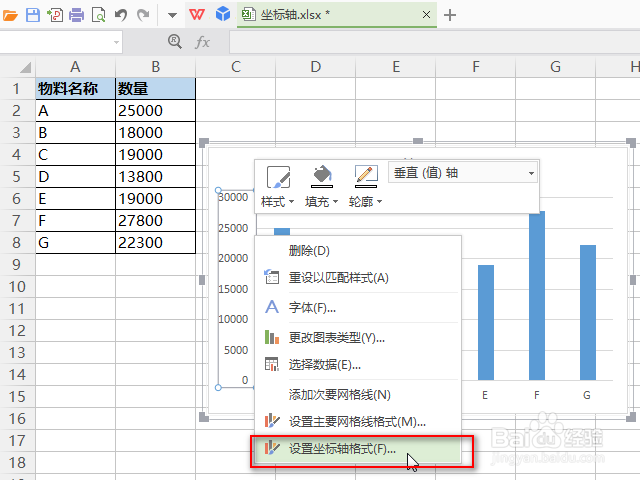Click into the formula bar input

coord(434,42)
